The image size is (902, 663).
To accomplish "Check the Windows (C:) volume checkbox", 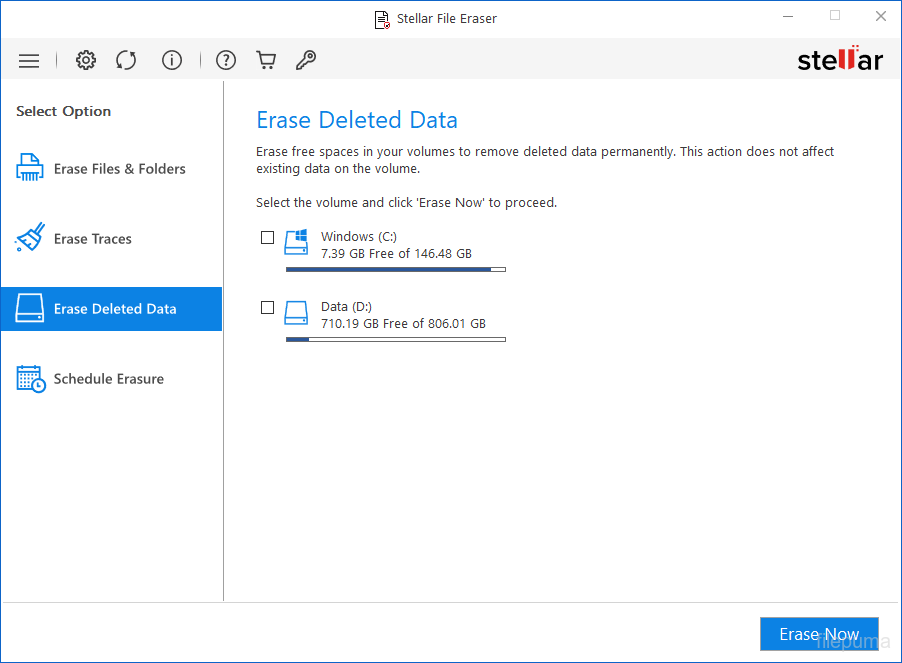I will pos(267,238).
